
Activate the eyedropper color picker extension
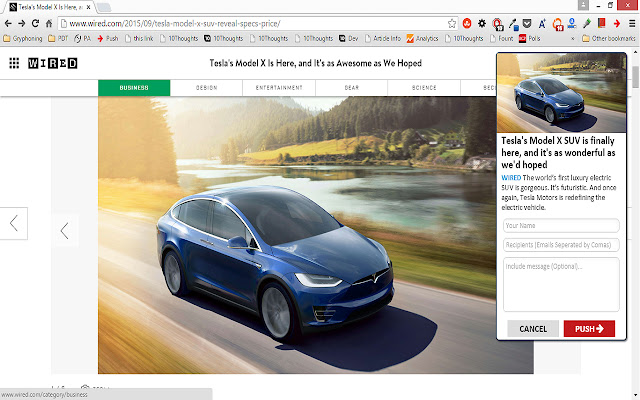[513, 24]
